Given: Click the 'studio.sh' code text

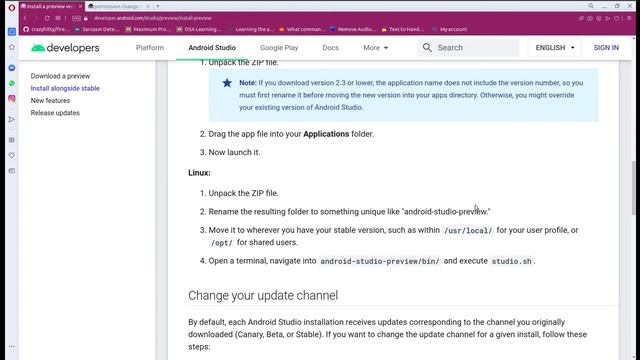Looking at the screenshot, I should point(511,261).
